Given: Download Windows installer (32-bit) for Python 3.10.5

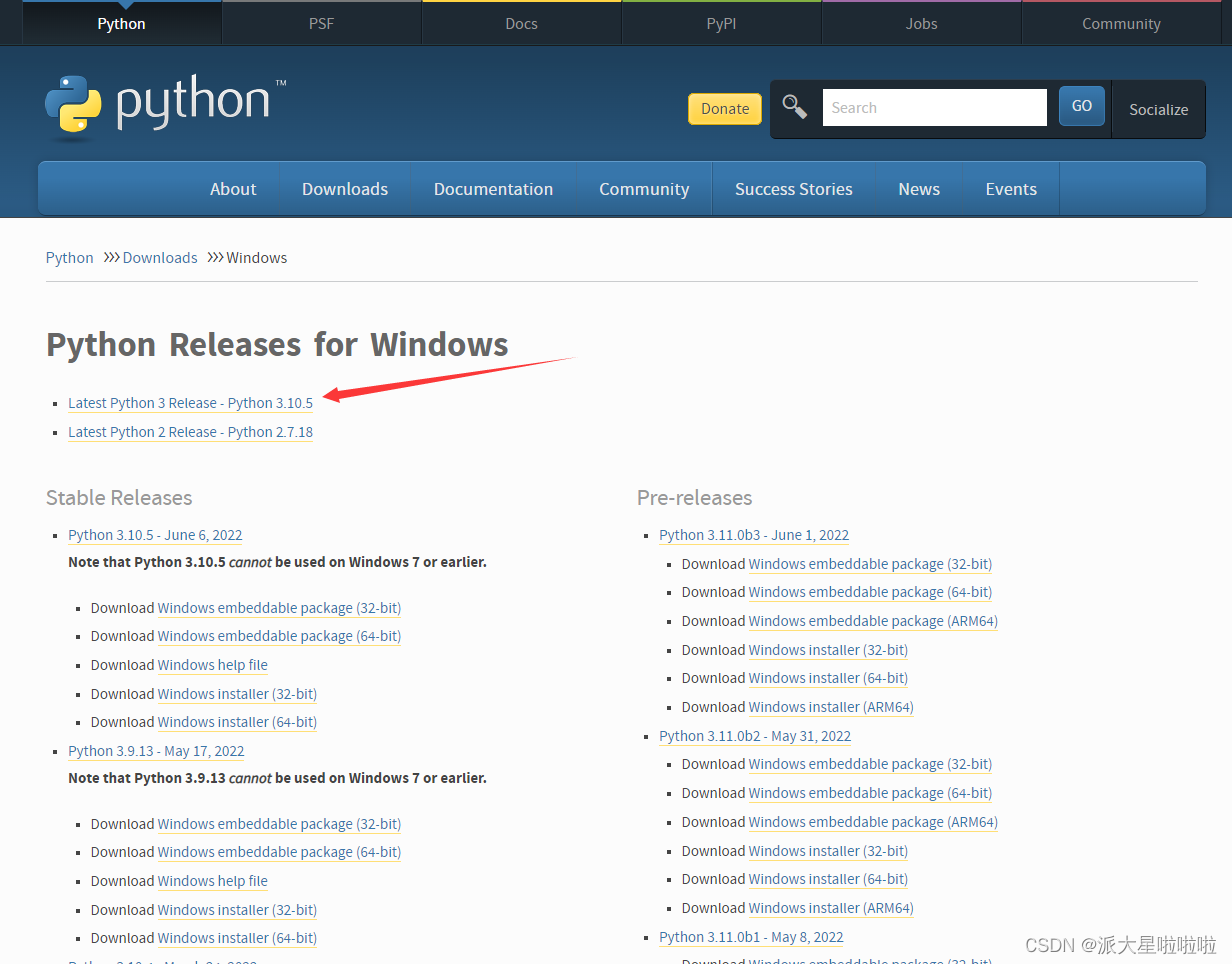Looking at the screenshot, I should (x=237, y=694).
